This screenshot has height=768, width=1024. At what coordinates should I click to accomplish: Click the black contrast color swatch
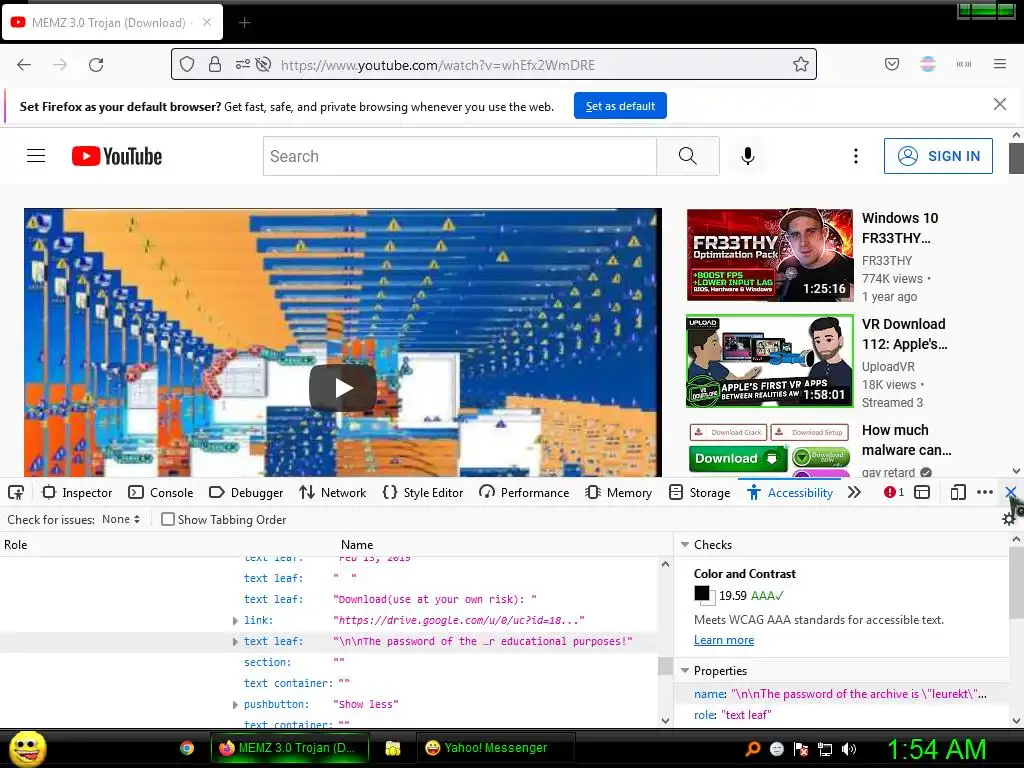702,594
